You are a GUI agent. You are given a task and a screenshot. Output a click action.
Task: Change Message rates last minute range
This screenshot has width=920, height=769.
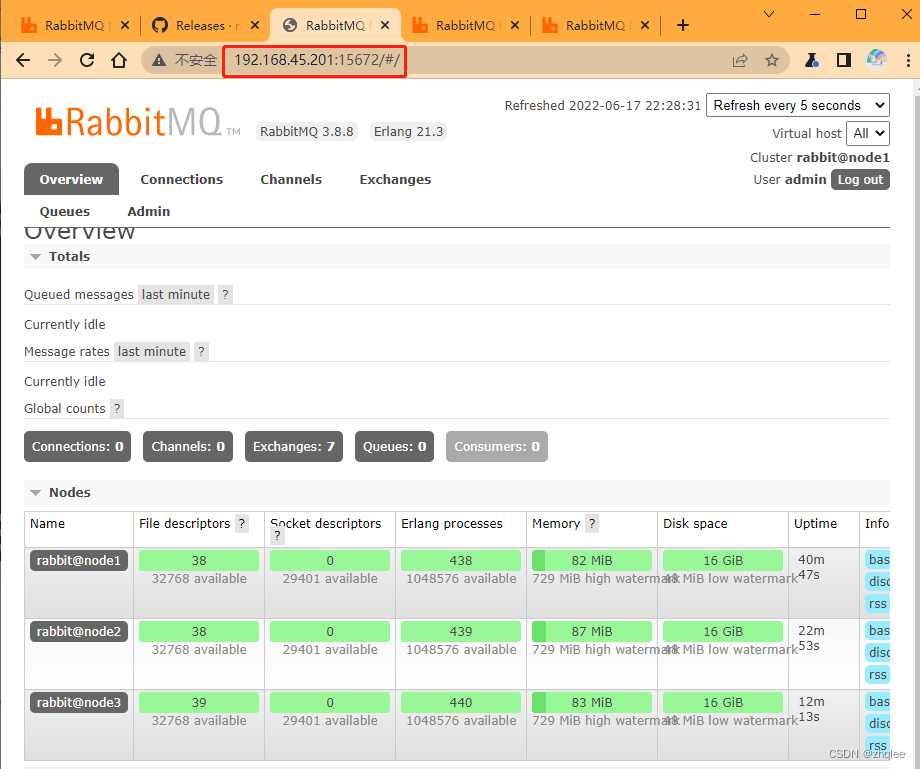(x=151, y=351)
